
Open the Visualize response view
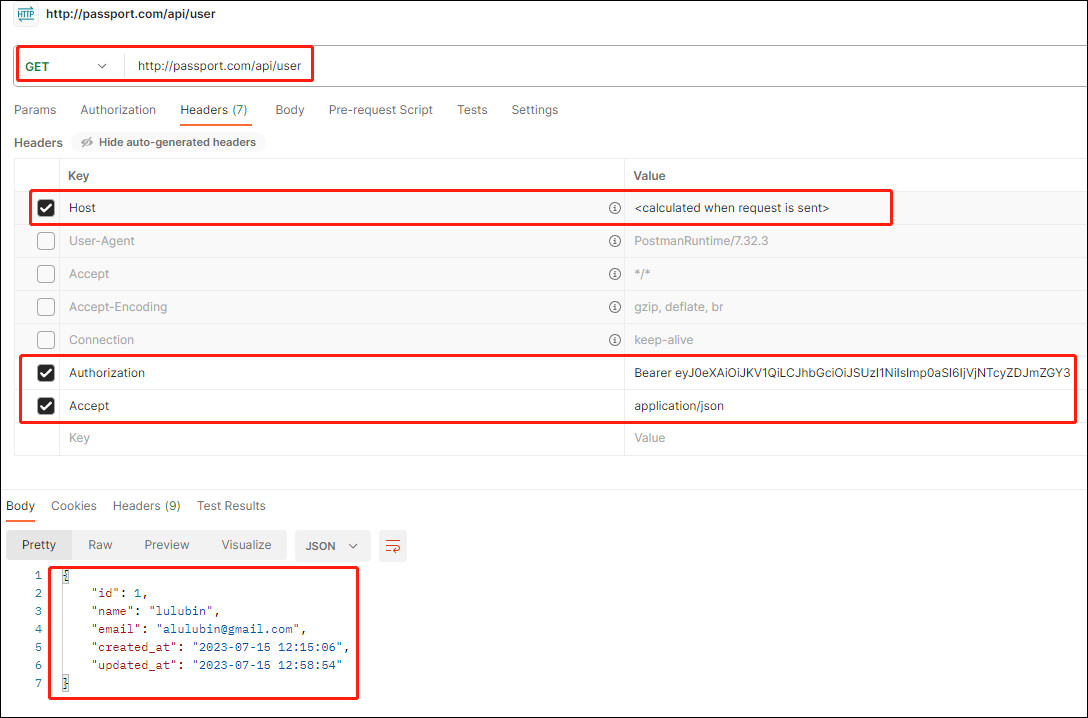[x=246, y=545]
